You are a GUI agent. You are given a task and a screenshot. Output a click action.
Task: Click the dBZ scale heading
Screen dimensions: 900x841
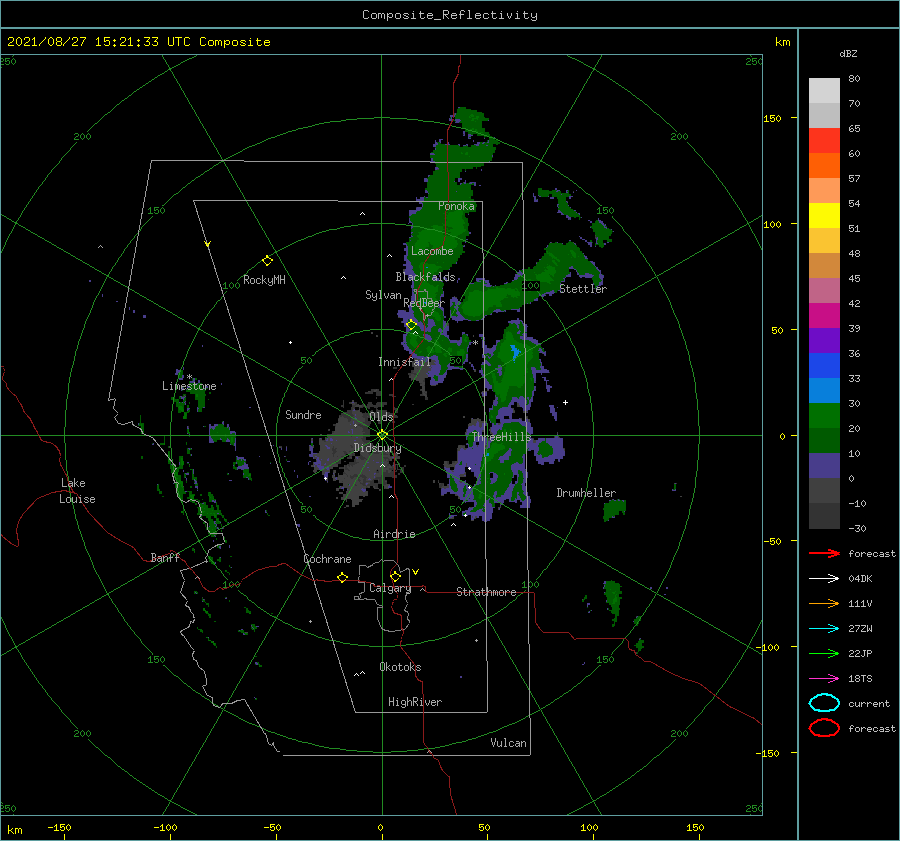click(x=848, y=53)
